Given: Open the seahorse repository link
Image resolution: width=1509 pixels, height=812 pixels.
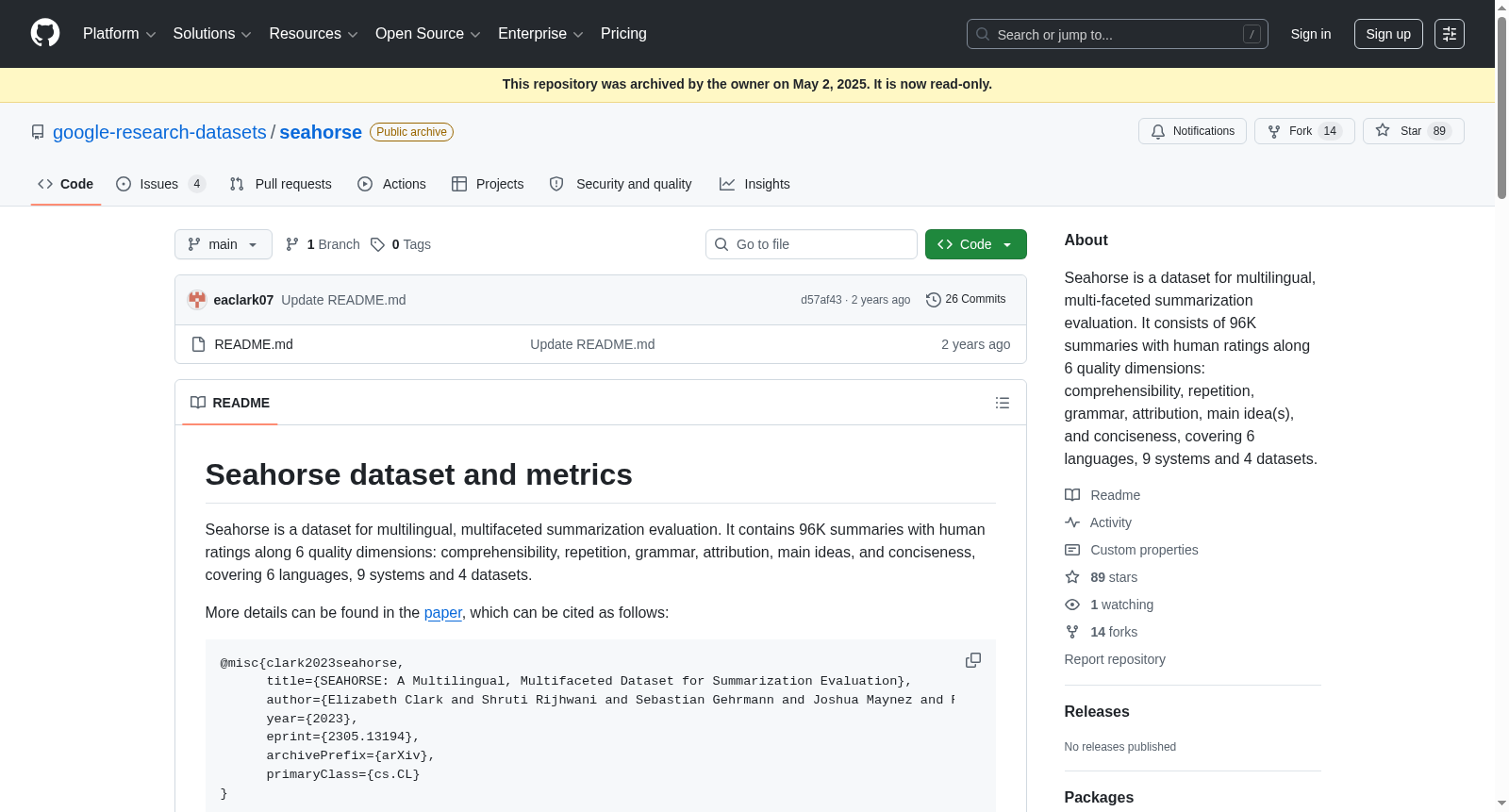Looking at the screenshot, I should click(321, 132).
